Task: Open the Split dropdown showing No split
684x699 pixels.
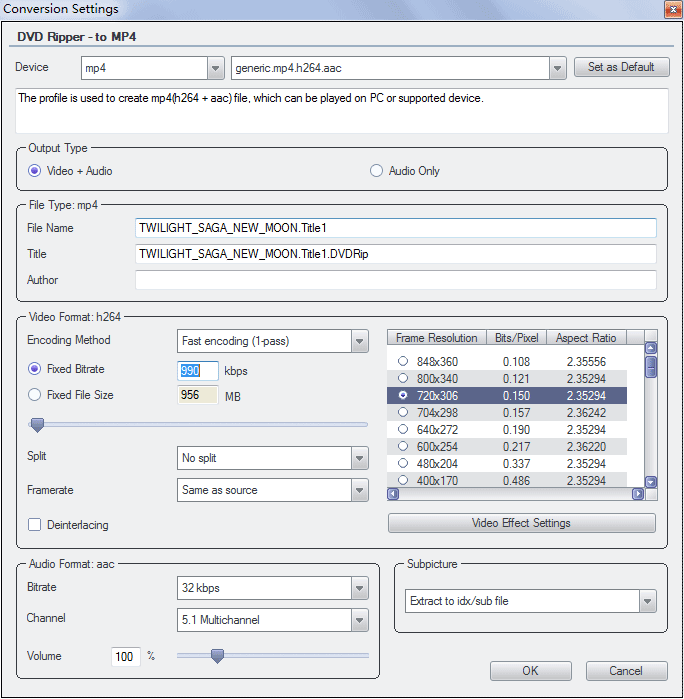Action: pos(359,458)
